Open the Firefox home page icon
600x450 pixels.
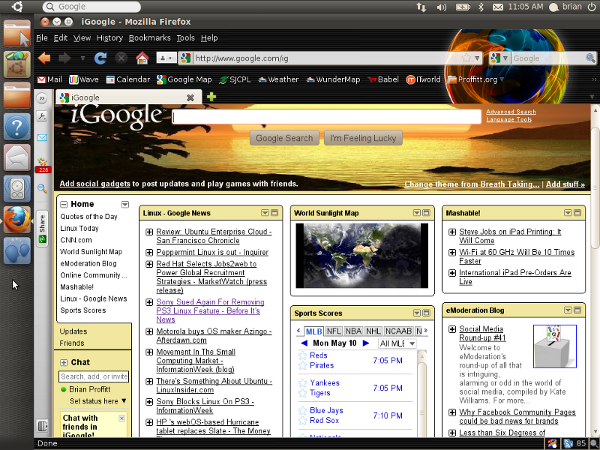click(x=142, y=58)
